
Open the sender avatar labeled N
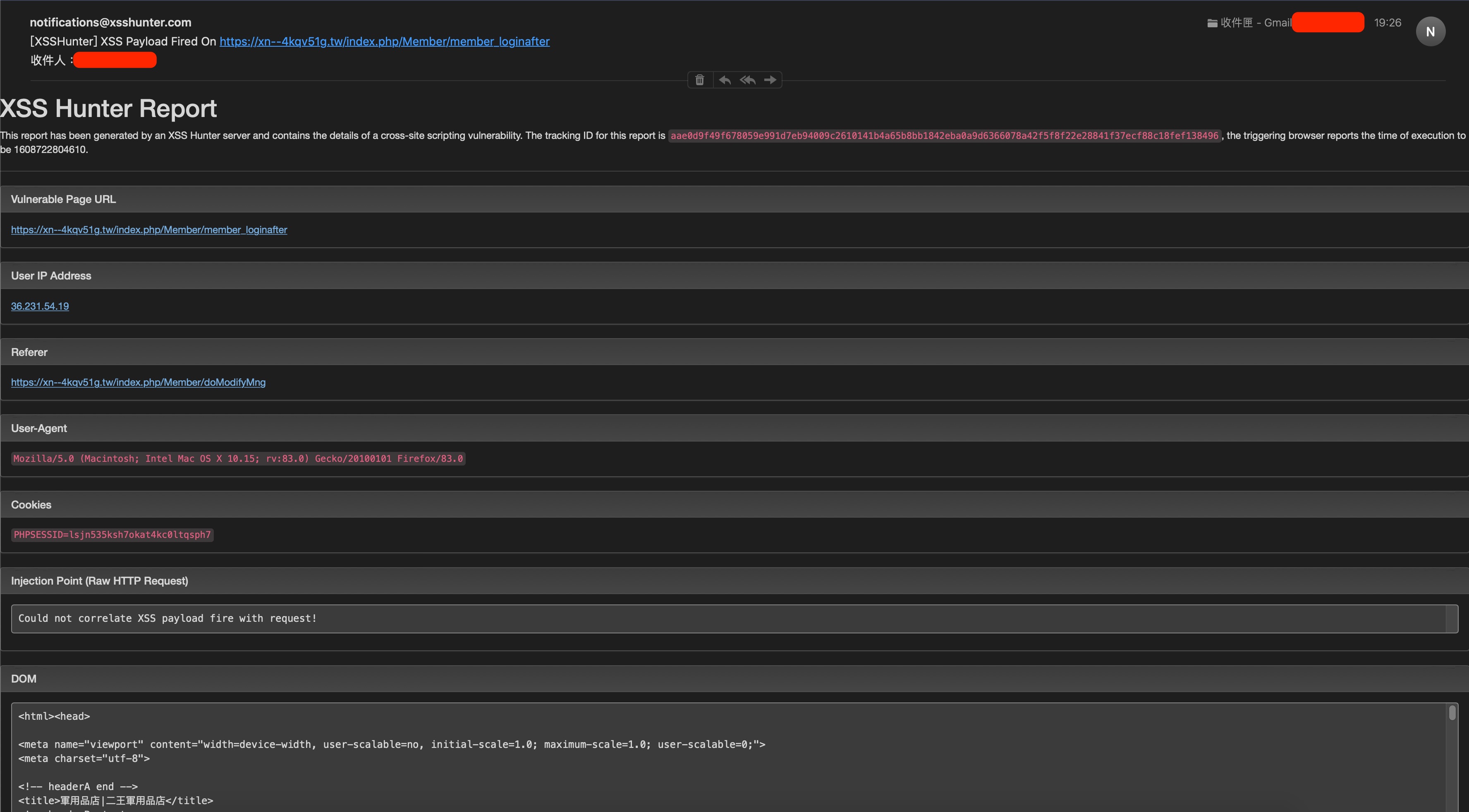(x=1430, y=31)
